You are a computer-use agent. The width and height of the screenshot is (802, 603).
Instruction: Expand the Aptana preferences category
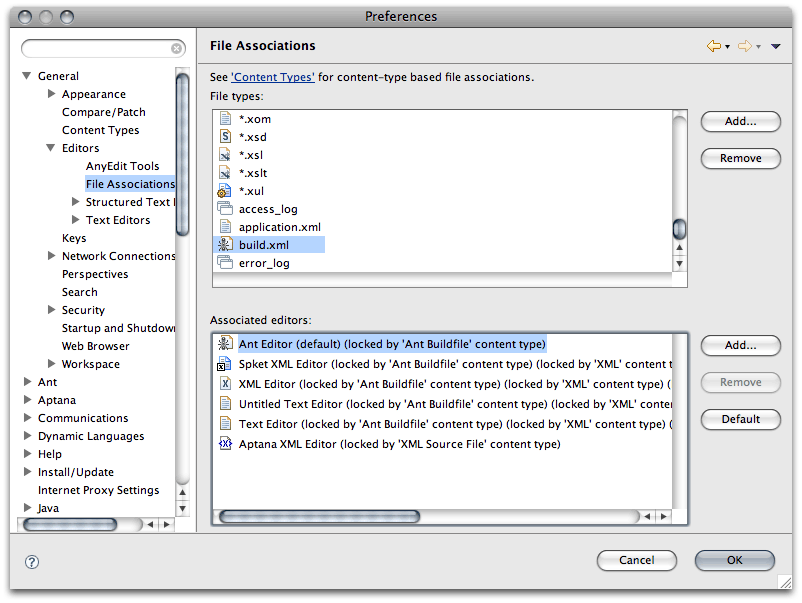(x=27, y=400)
